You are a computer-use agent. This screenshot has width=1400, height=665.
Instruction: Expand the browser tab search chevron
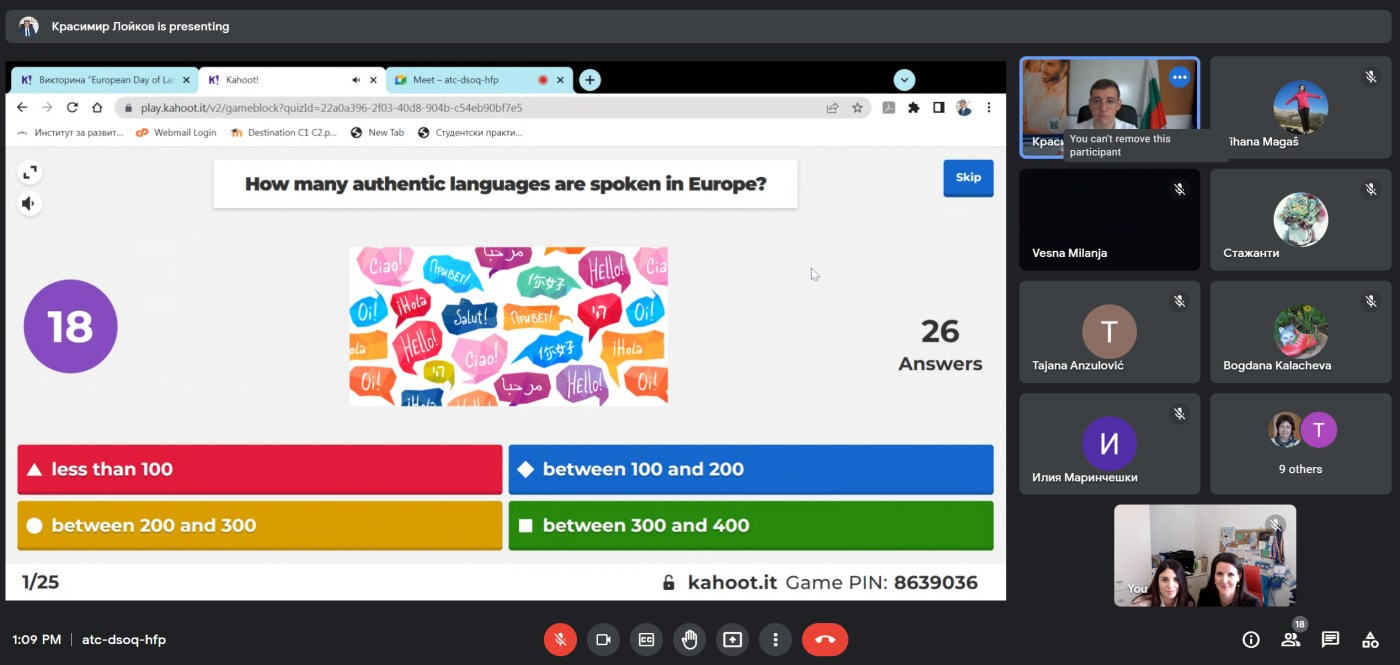[x=904, y=80]
